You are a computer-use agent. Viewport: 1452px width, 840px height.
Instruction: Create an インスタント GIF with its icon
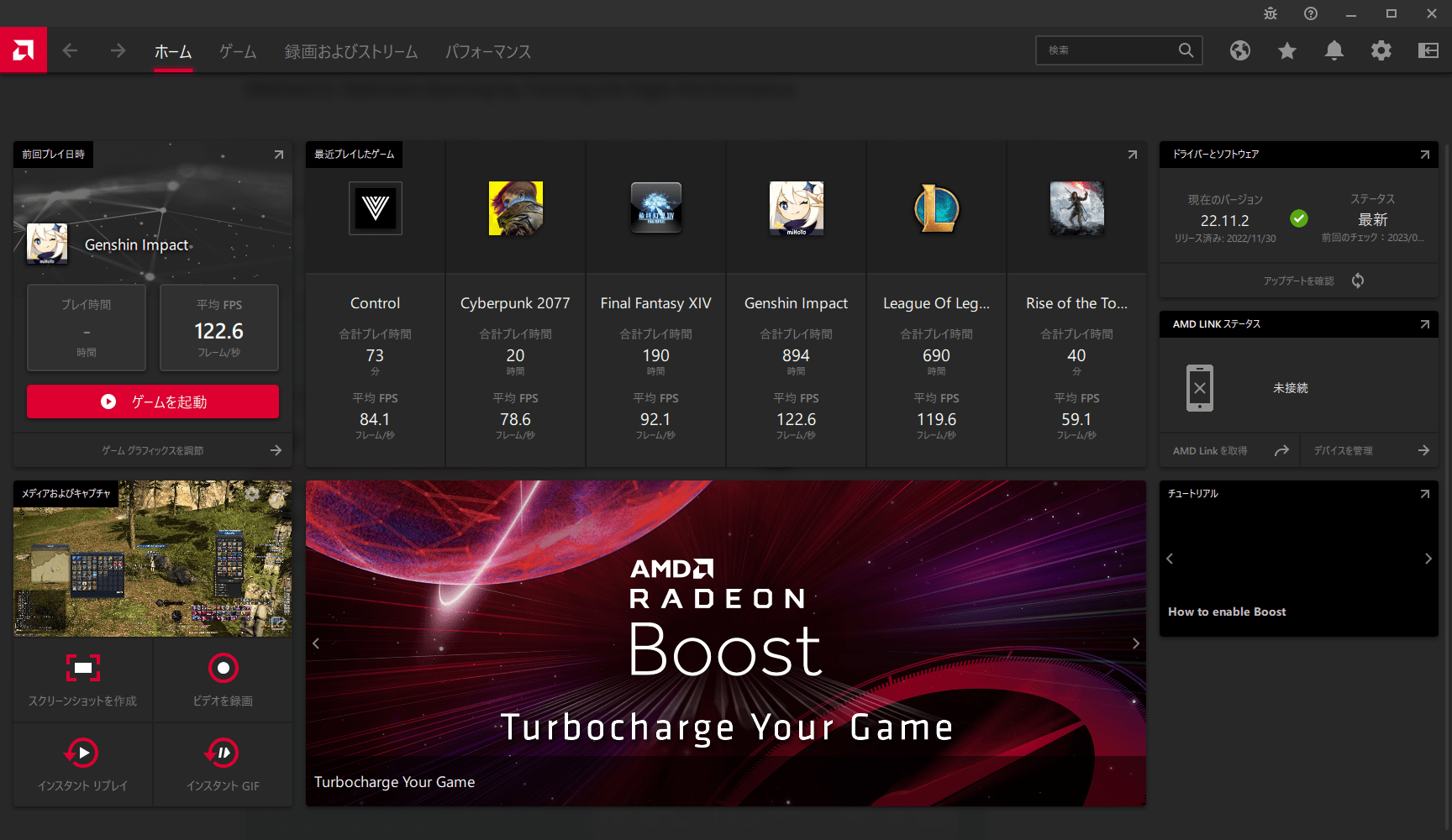point(223,753)
